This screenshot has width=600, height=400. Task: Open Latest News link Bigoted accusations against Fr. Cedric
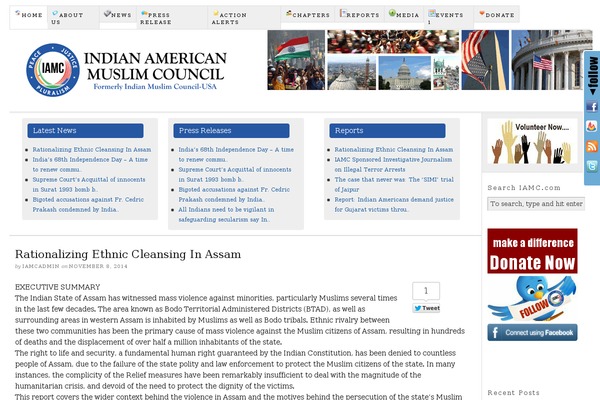click(88, 204)
